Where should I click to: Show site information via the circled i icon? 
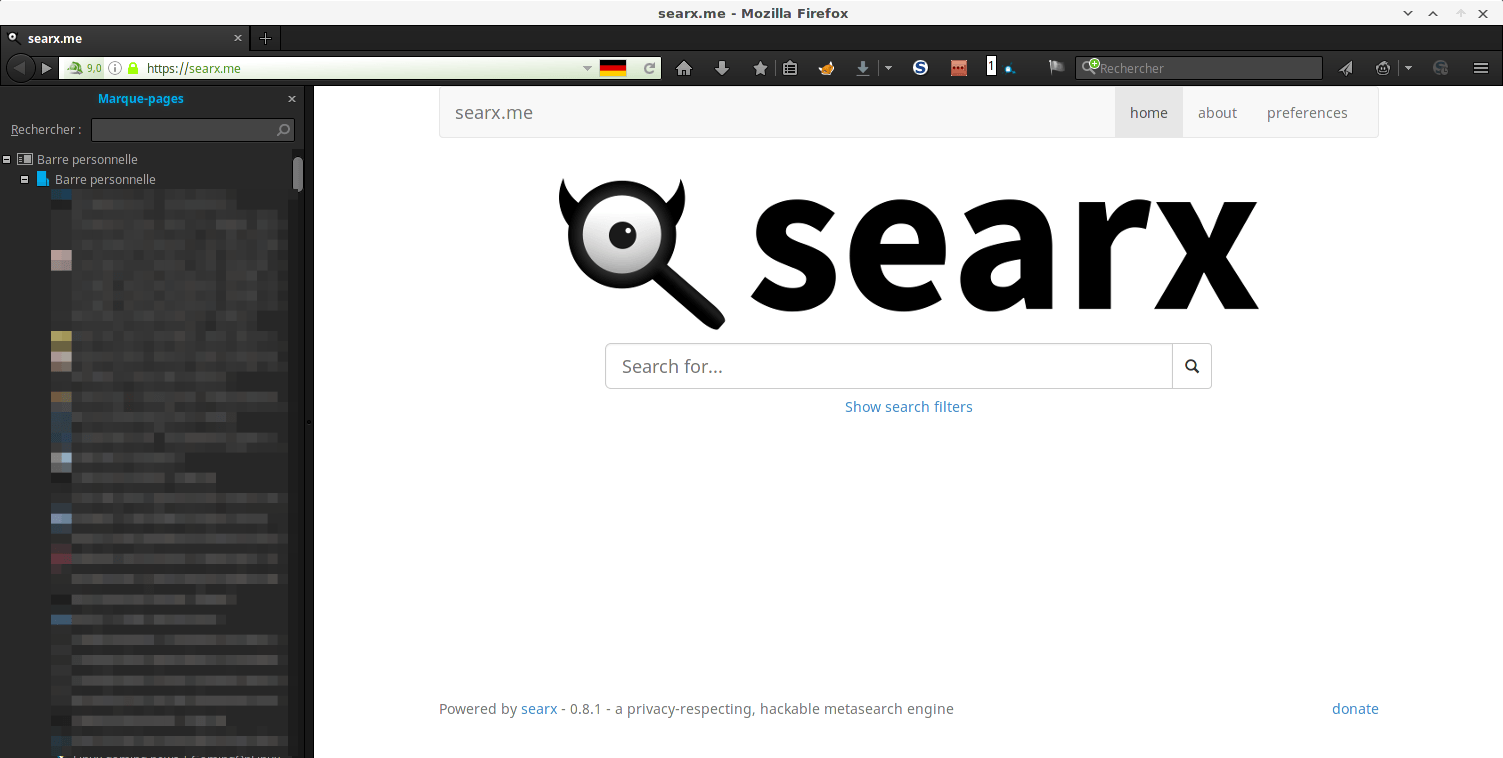point(115,68)
